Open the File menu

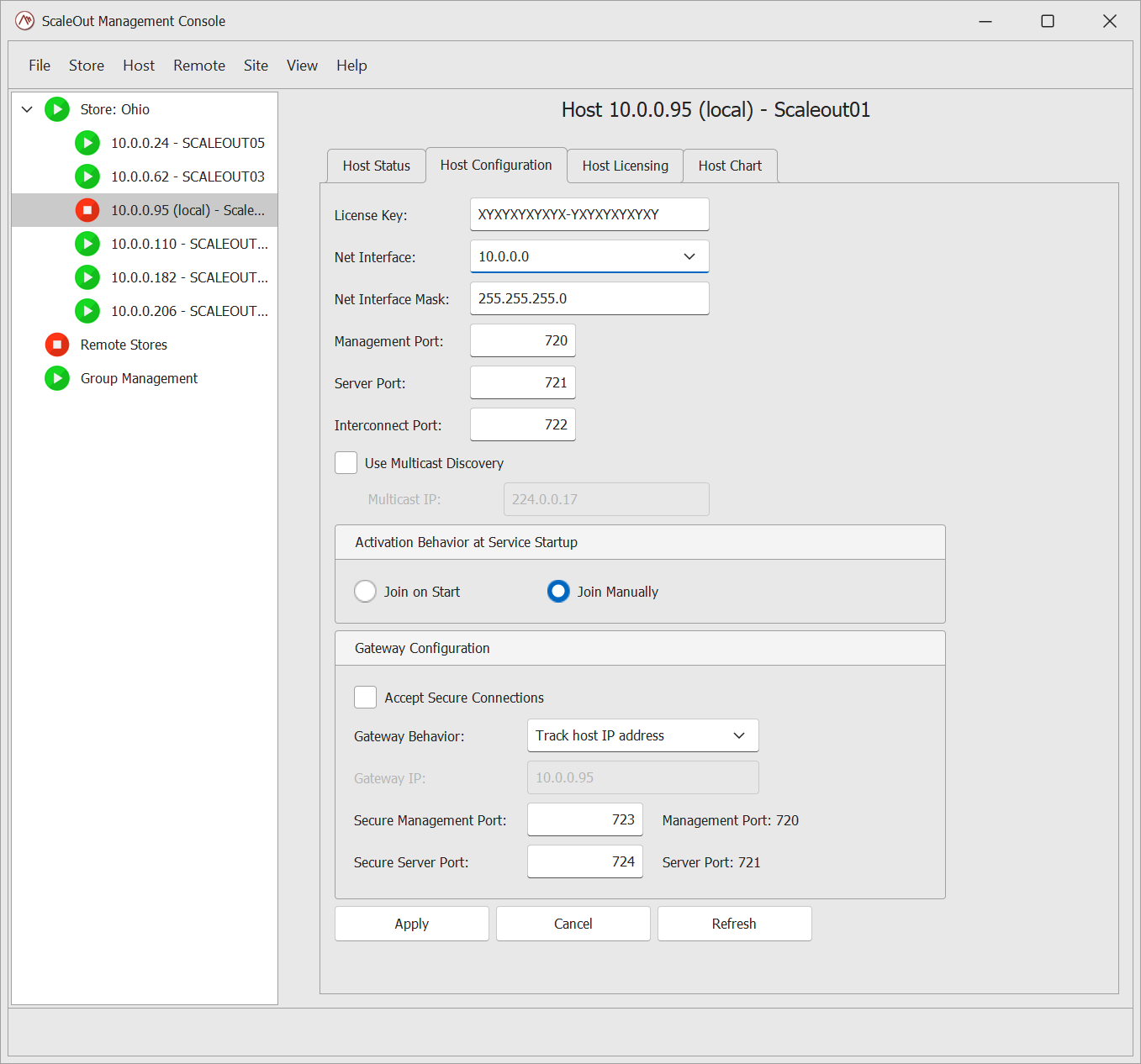tap(40, 66)
